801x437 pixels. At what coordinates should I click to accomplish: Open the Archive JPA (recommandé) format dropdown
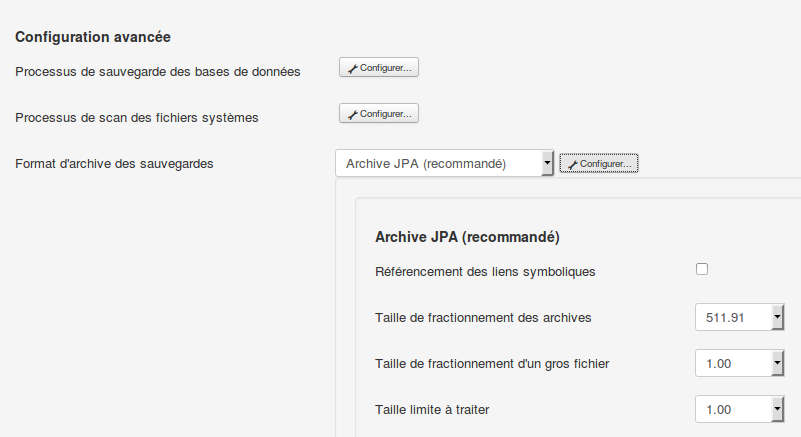click(437, 163)
